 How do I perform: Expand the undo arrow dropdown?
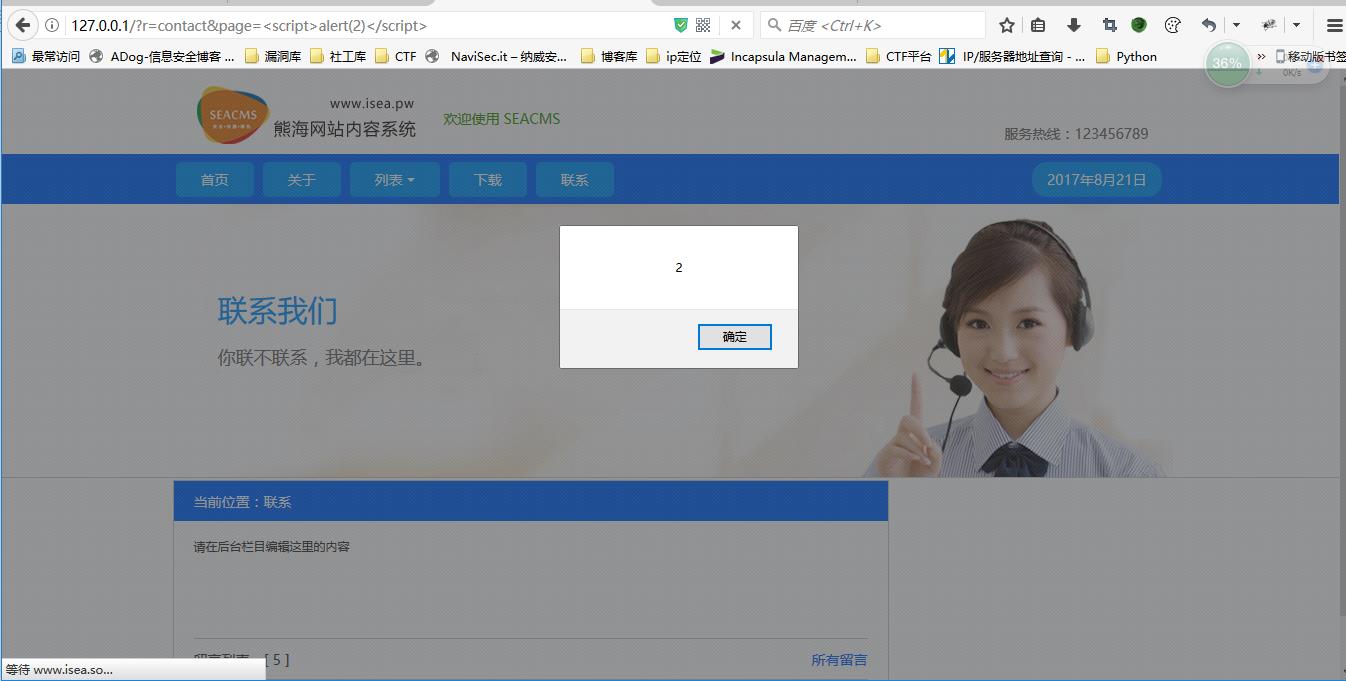coord(1237,25)
